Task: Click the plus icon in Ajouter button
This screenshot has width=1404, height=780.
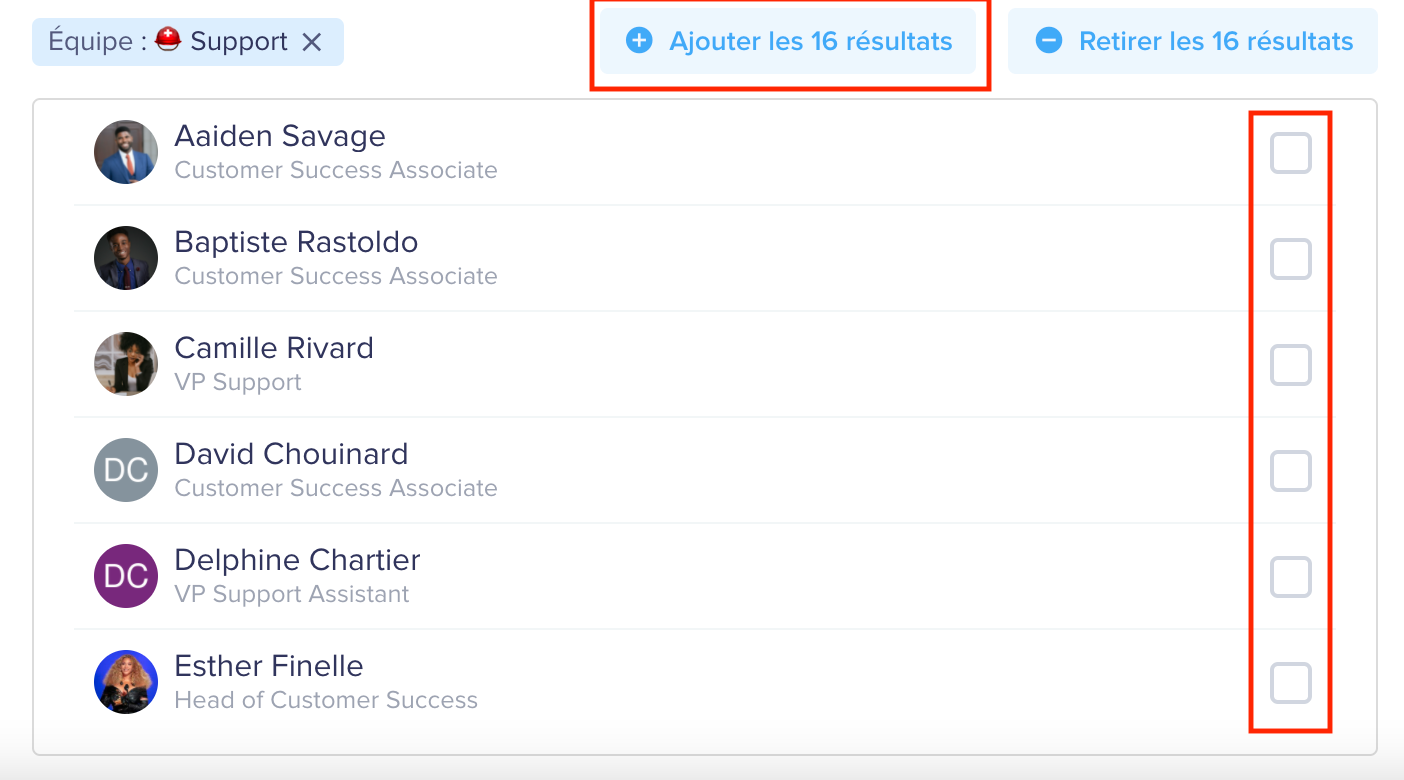Action: 639,41
